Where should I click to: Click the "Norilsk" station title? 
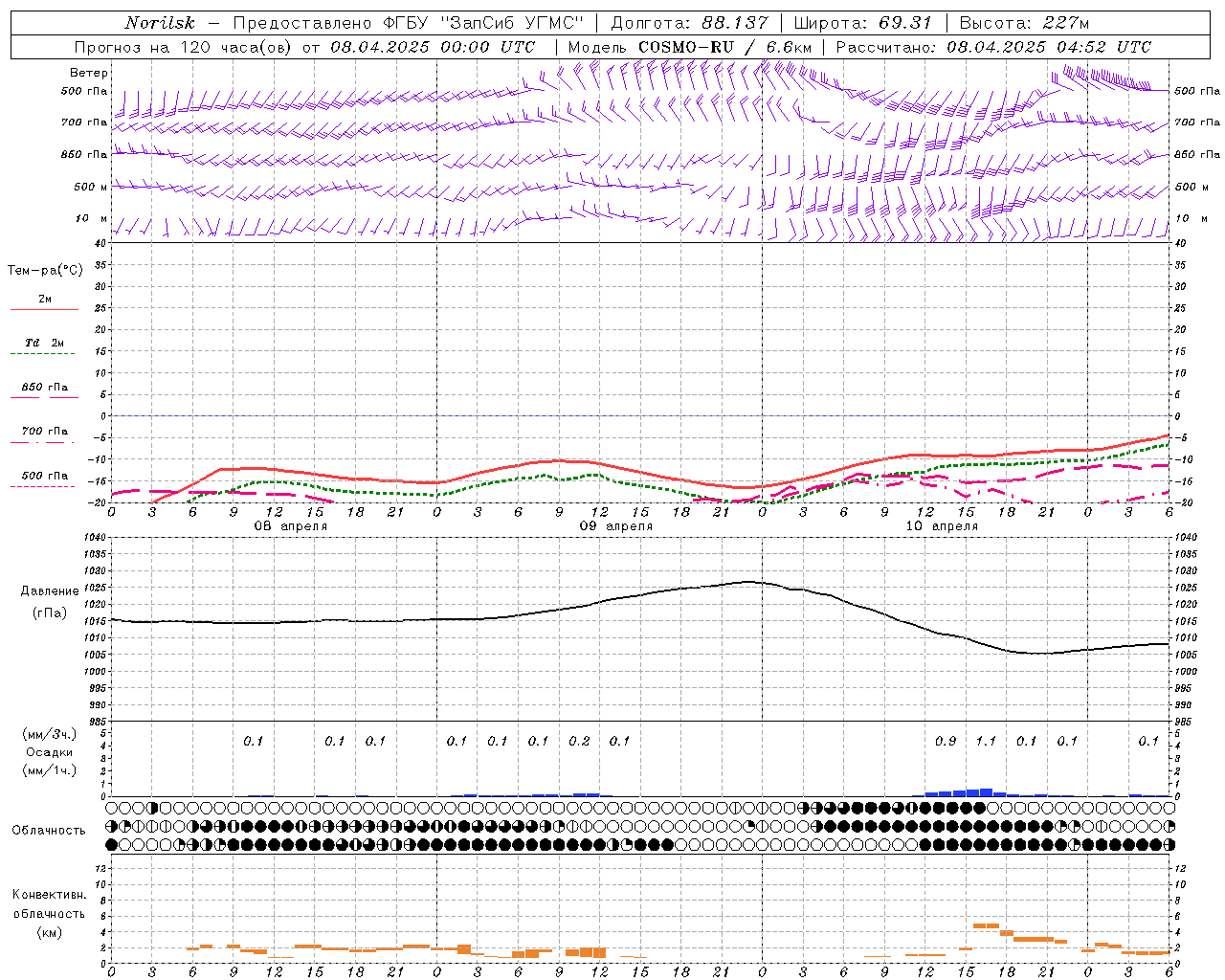pos(160,23)
